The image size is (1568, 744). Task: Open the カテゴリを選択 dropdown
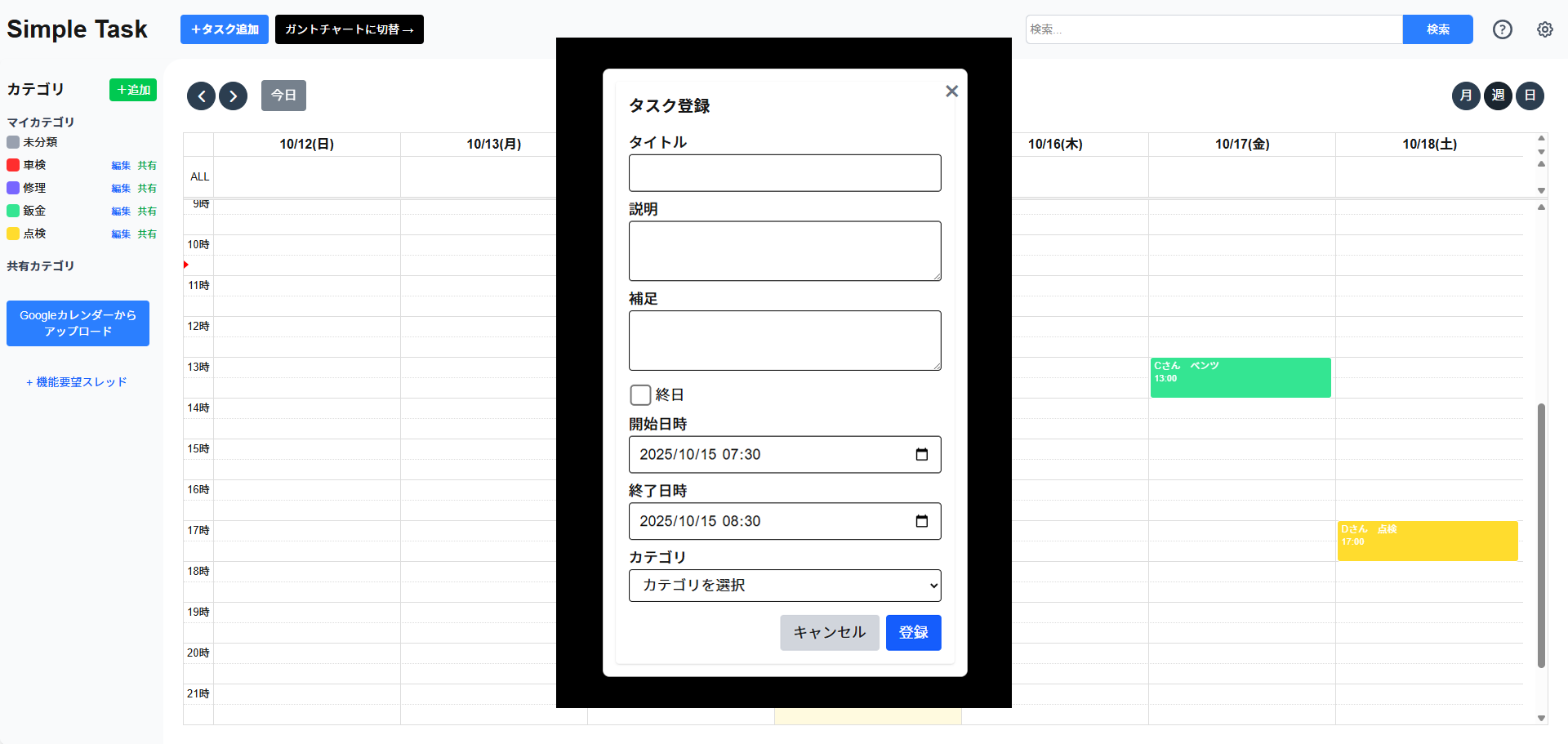click(784, 586)
